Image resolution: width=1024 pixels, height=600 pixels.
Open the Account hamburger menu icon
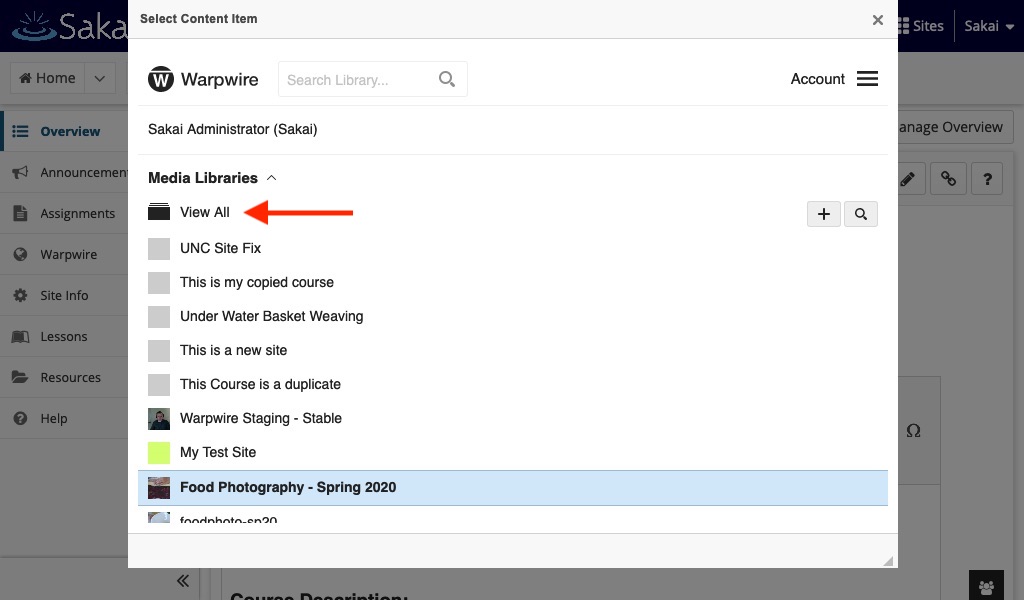click(x=867, y=78)
